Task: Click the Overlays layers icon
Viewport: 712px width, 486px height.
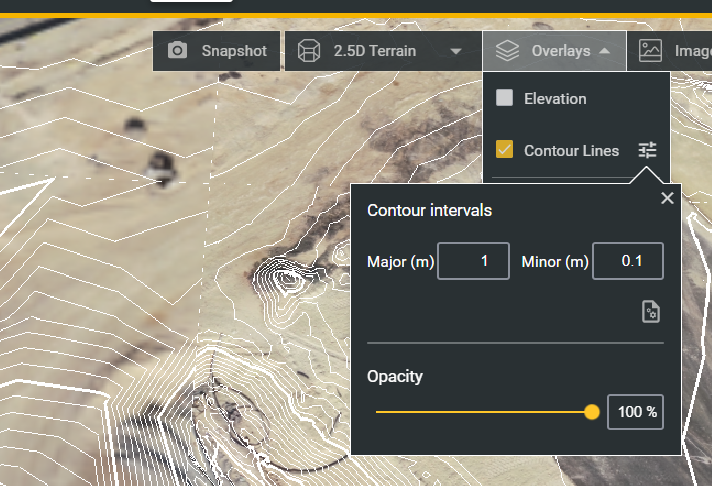Action: click(507, 50)
